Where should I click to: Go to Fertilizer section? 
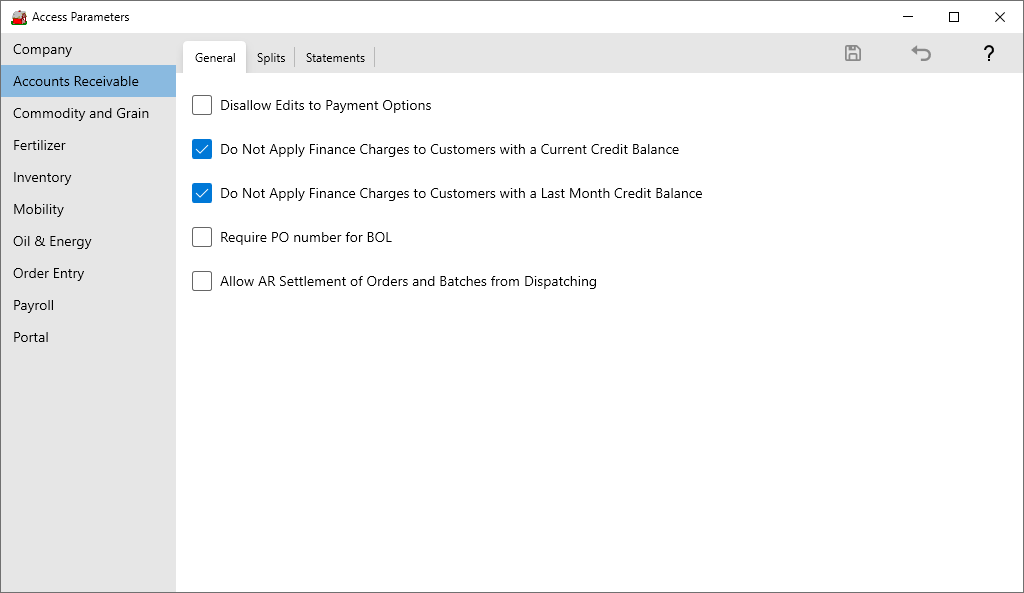click(39, 145)
